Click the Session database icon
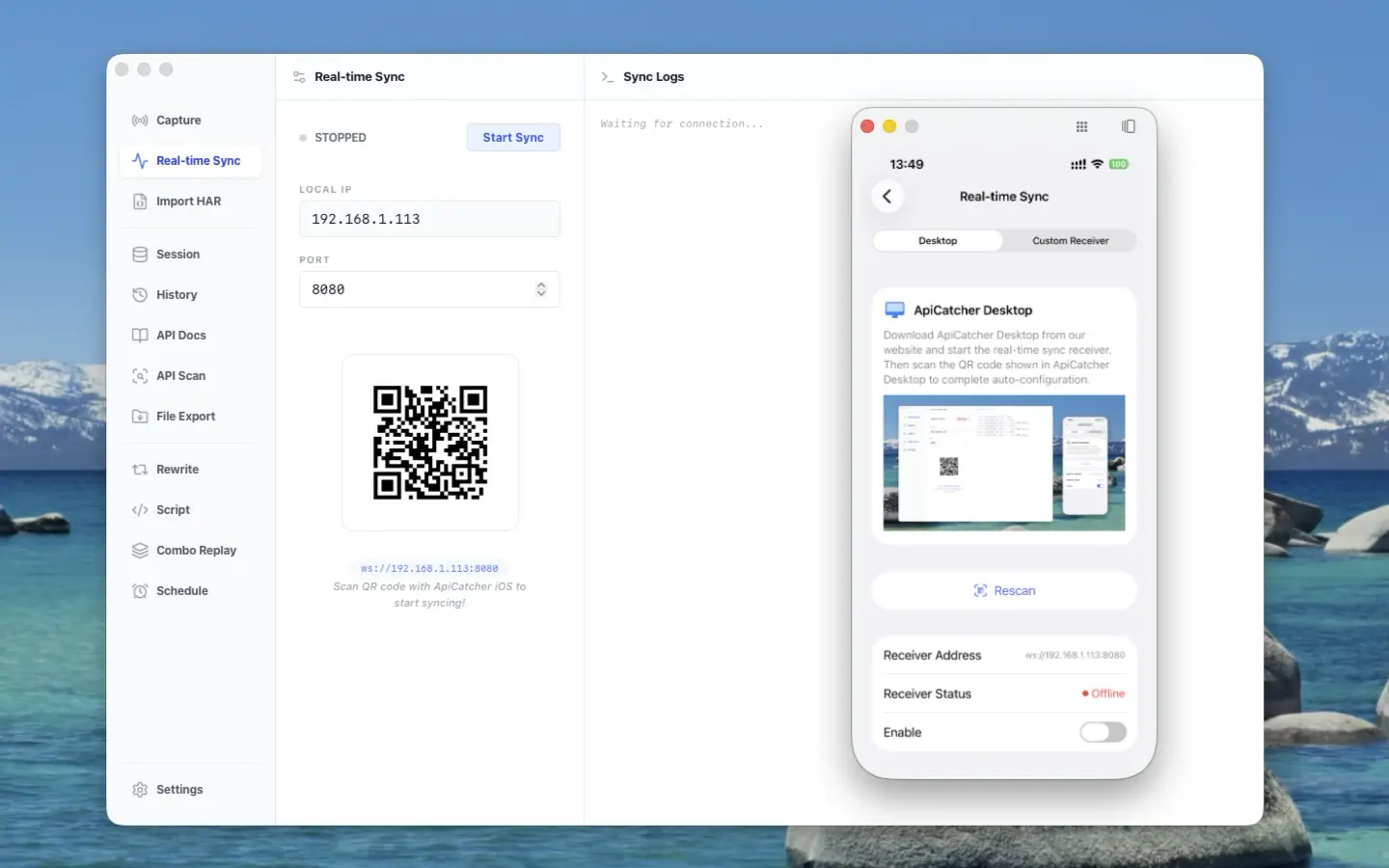 tap(140, 255)
